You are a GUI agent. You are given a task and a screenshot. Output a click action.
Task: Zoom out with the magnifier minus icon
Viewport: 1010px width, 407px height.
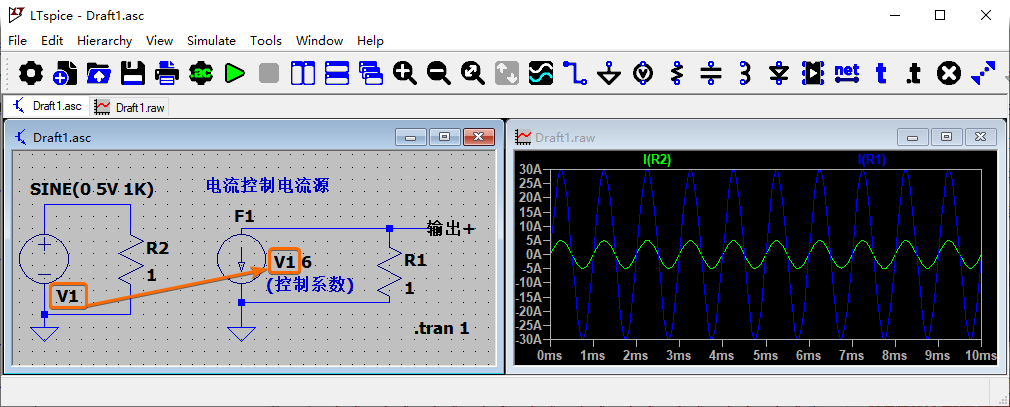pyautogui.click(x=439, y=73)
